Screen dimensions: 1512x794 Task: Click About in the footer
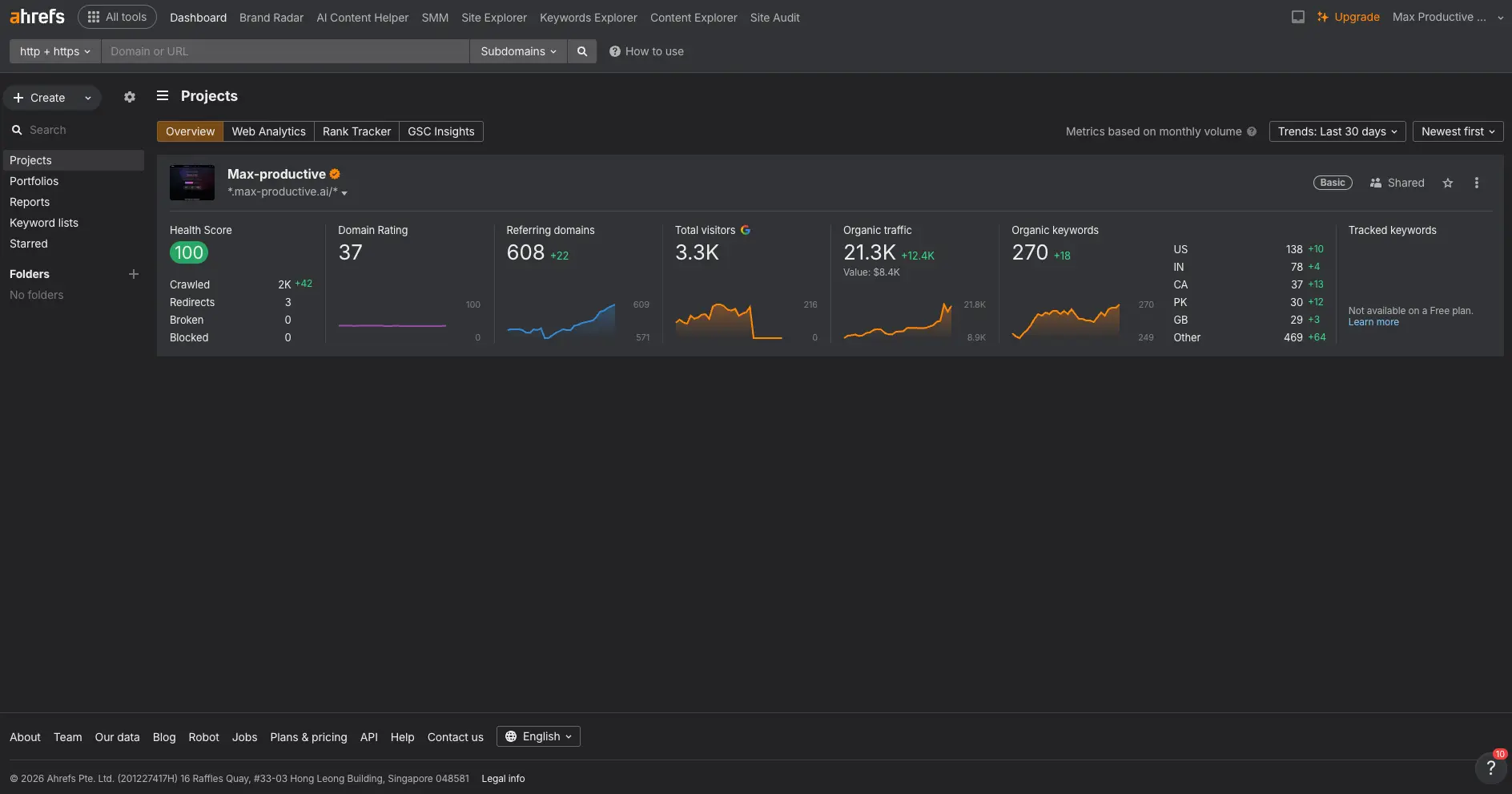[x=25, y=737]
